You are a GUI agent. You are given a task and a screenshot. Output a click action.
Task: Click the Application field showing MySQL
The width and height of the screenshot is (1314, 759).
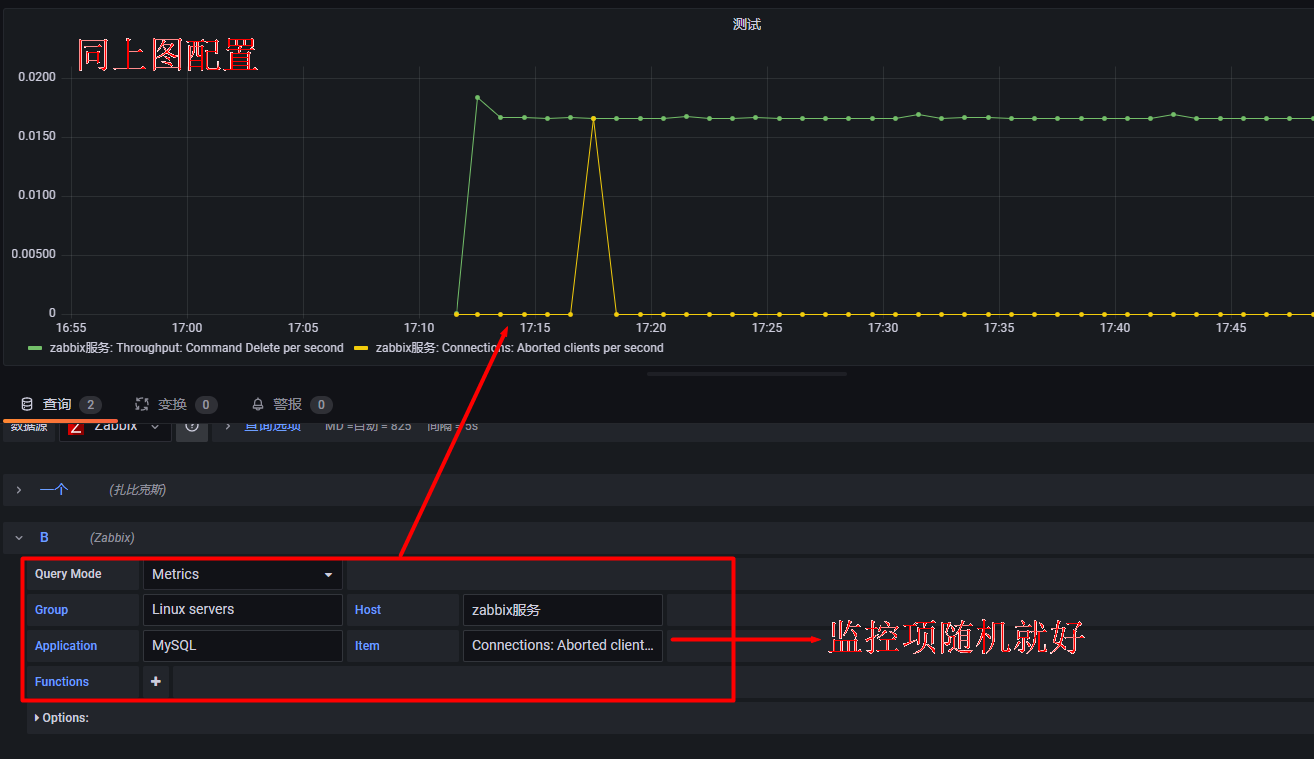pos(243,646)
